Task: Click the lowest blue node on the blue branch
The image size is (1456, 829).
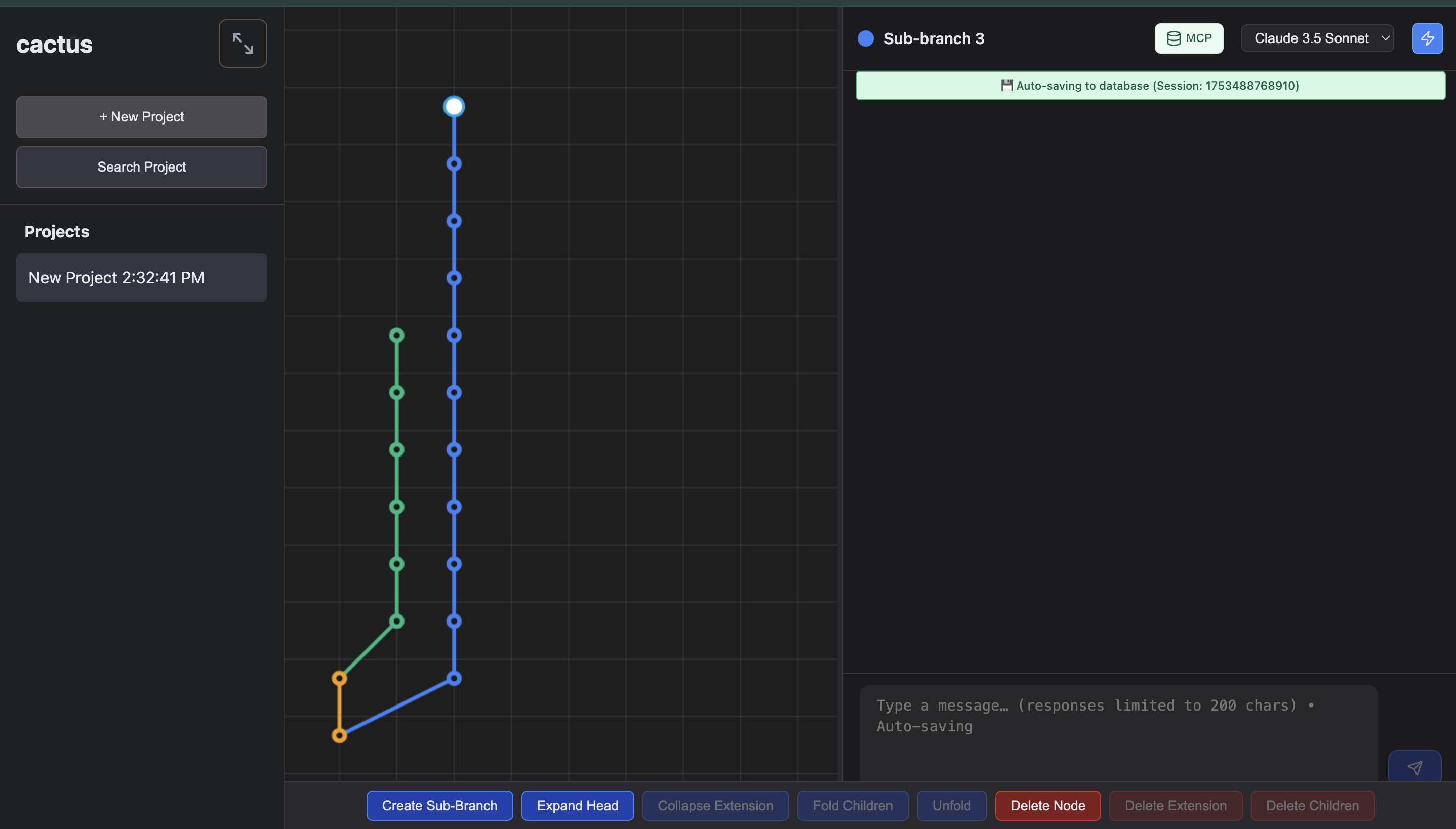Action: click(454, 678)
